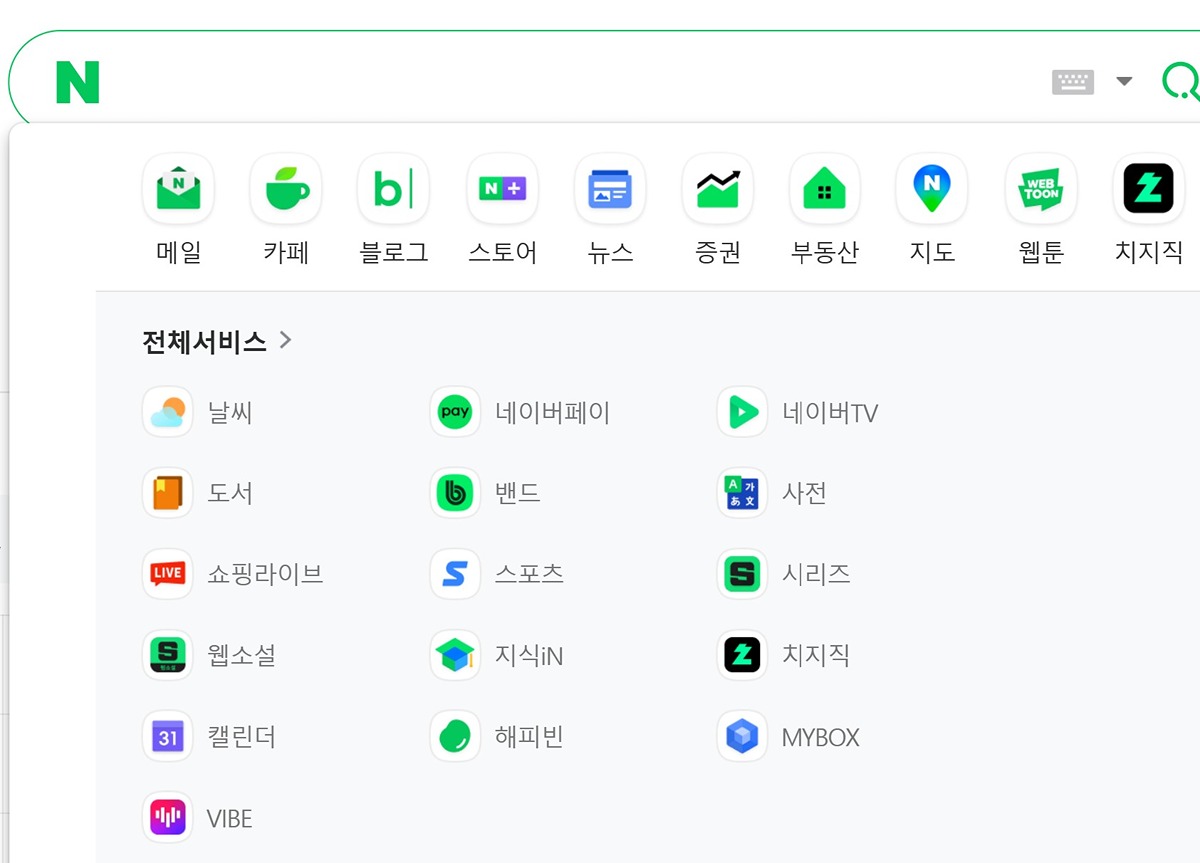This screenshot has height=863, width=1200.
Task: Open the Naver Mail icon
Action: (178, 189)
